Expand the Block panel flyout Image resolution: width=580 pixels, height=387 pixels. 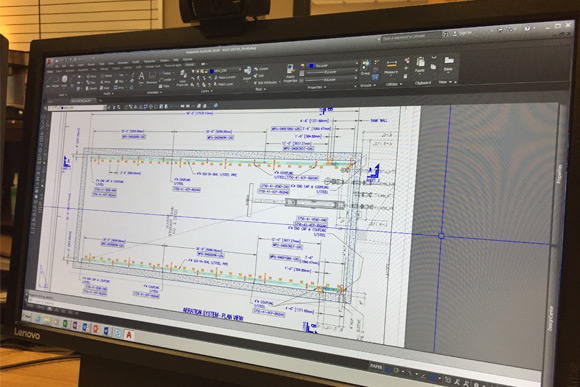(260, 89)
